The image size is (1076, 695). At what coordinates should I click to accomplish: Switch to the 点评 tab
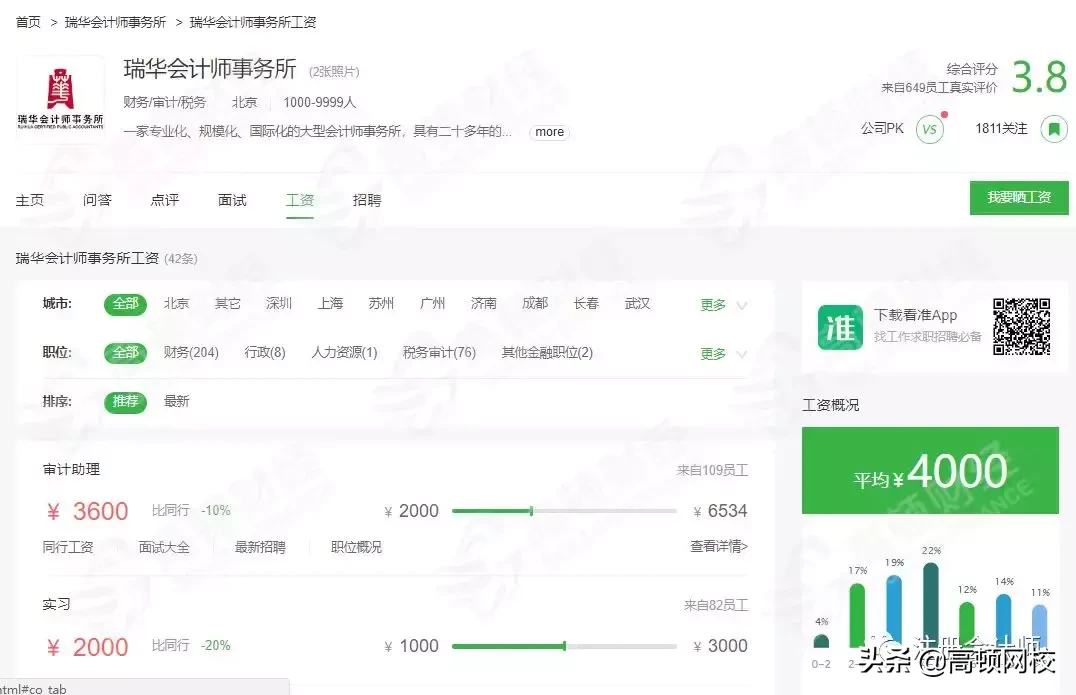(165, 199)
